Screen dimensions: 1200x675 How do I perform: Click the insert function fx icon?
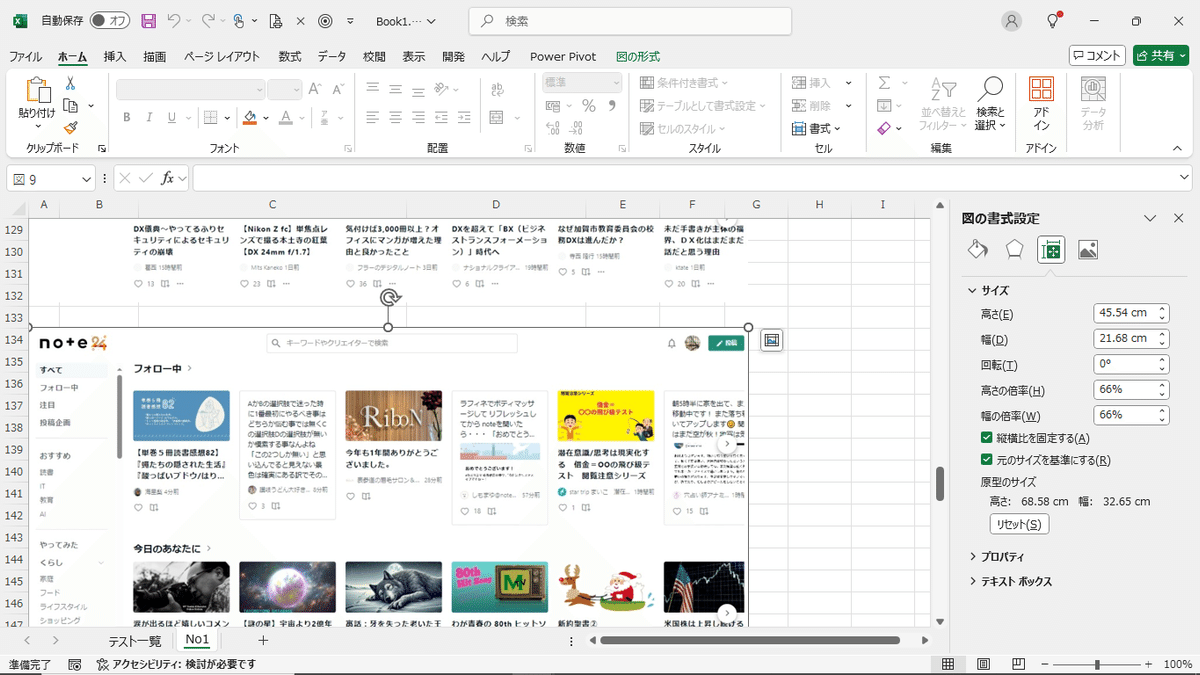tap(169, 178)
